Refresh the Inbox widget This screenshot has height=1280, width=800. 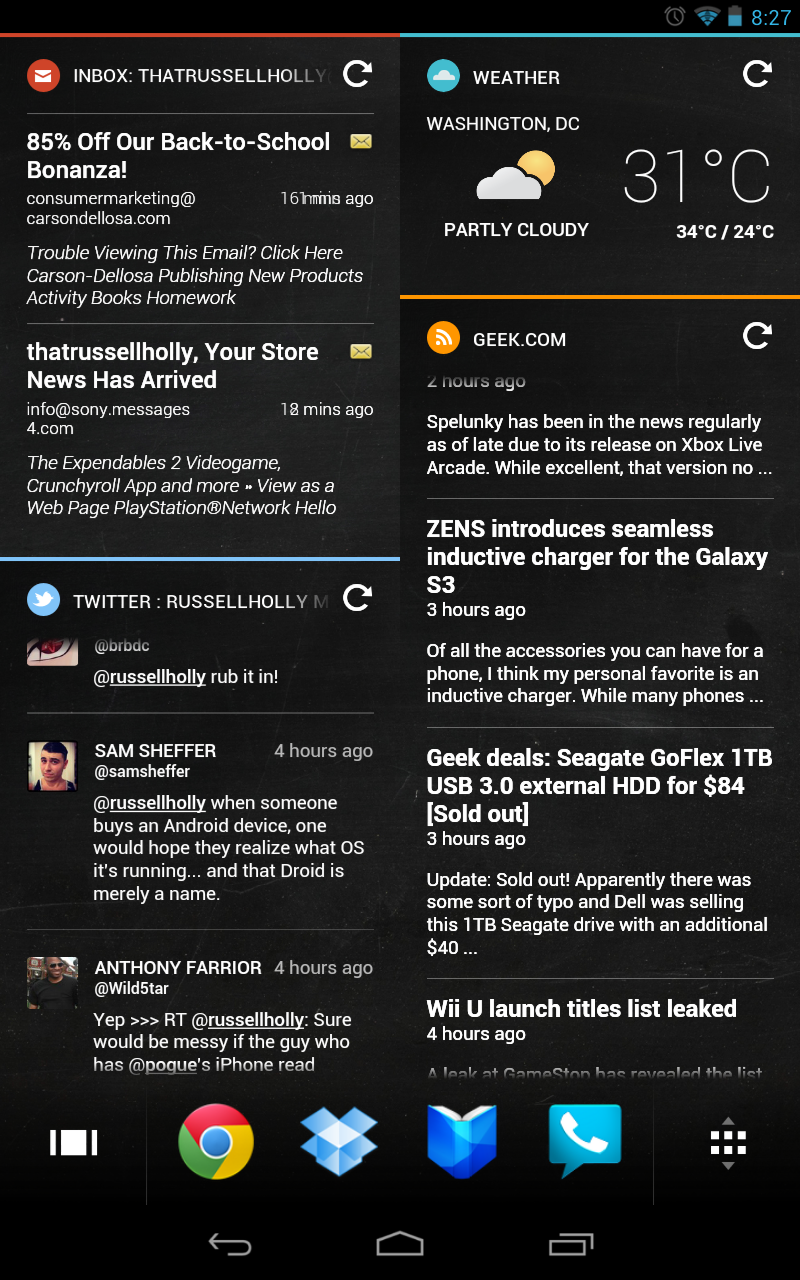point(358,74)
